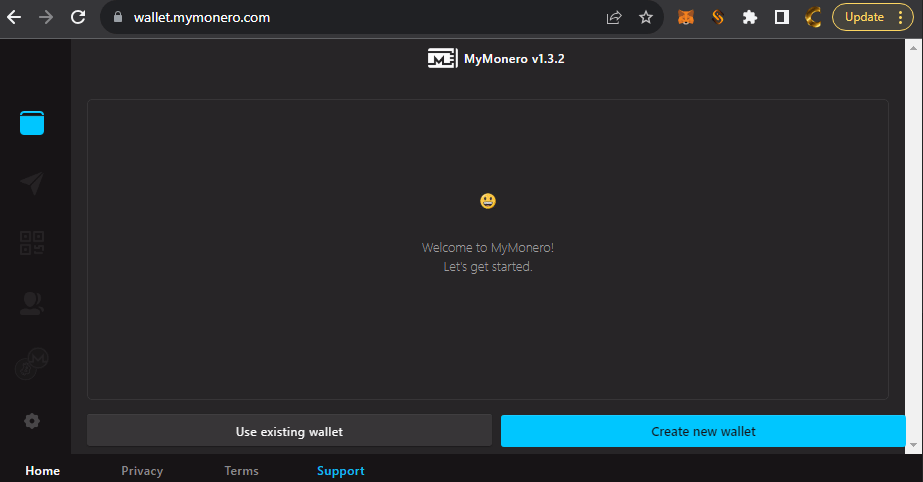Click the MyMonero logo in header
Image resolution: width=923 pixels, height=482 pixels.
443,58
